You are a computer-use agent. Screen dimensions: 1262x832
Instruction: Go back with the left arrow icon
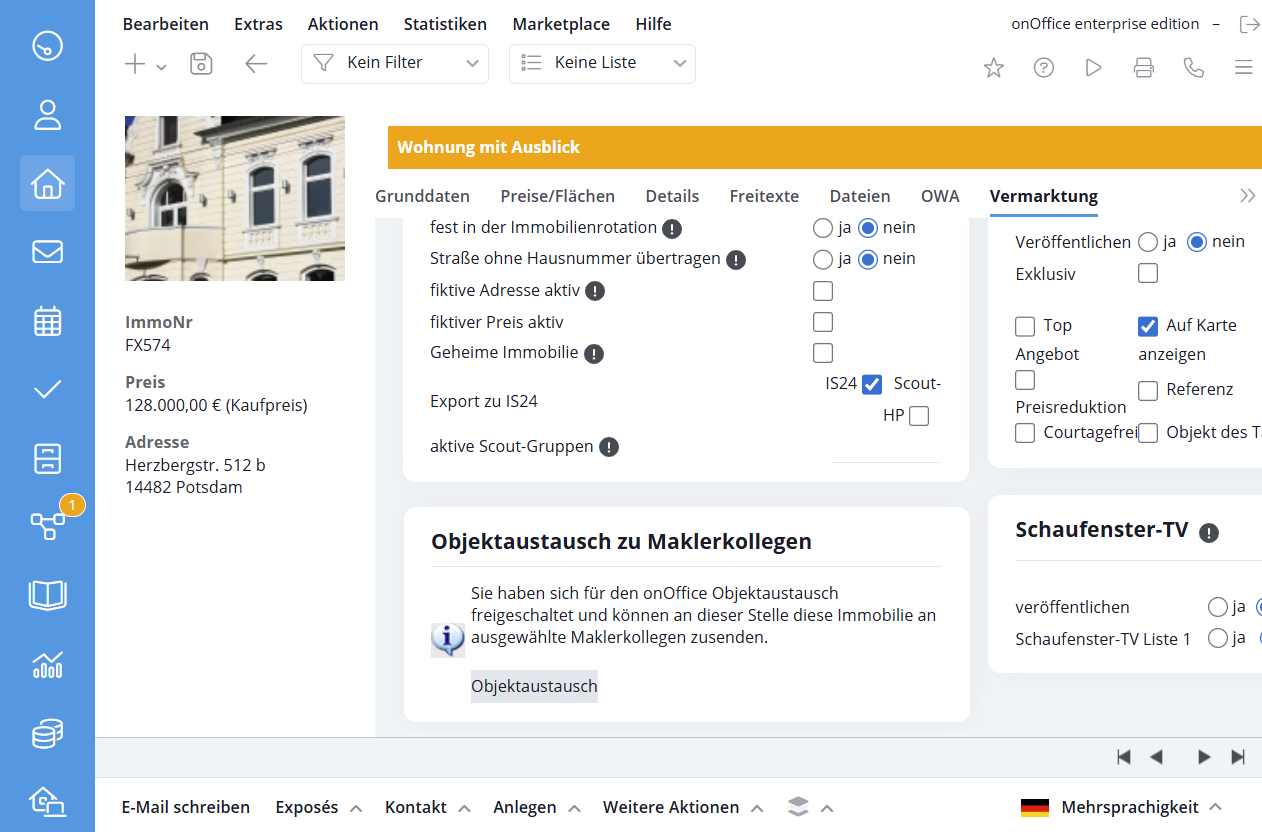[256, 64]
